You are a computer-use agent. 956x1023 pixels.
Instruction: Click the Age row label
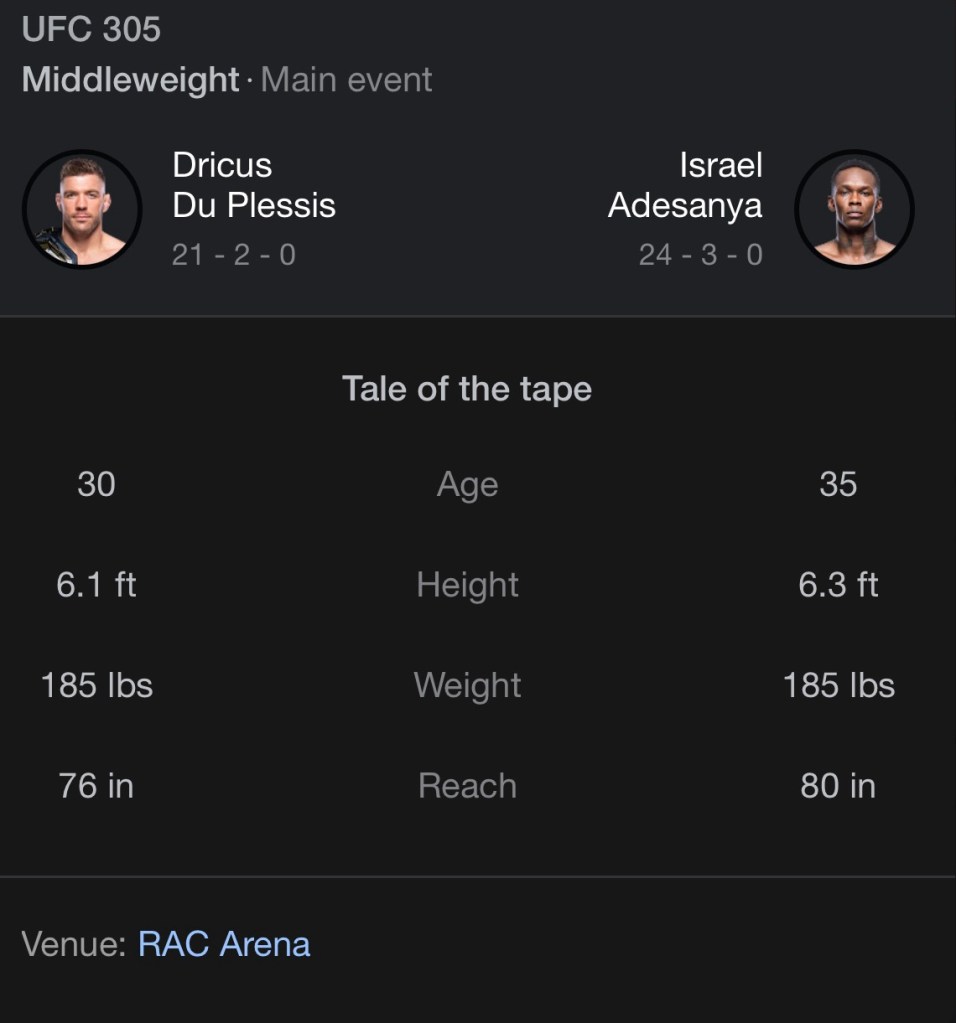pos(467,484)
